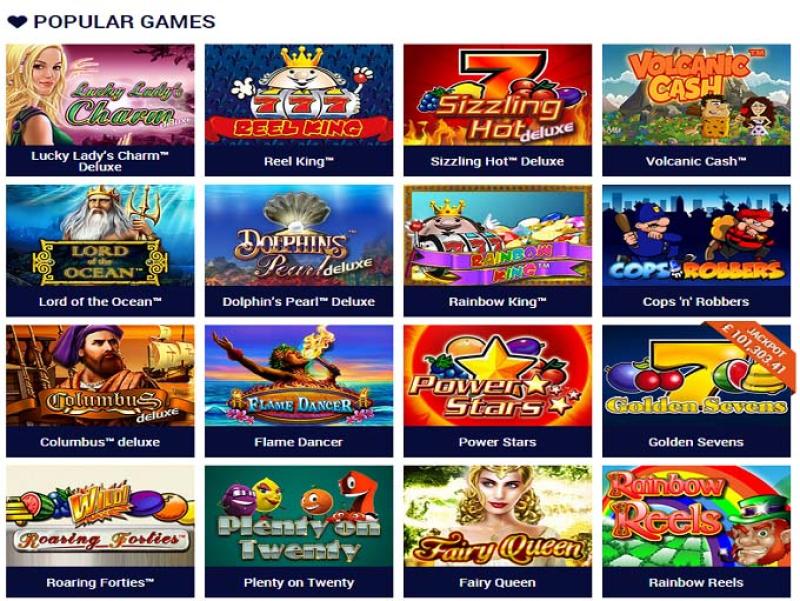Viewport: 800px width, 601px height.
Task: Open the Lucky Lady's Charm Deluxe thumbnail
Action: point(100,95)
